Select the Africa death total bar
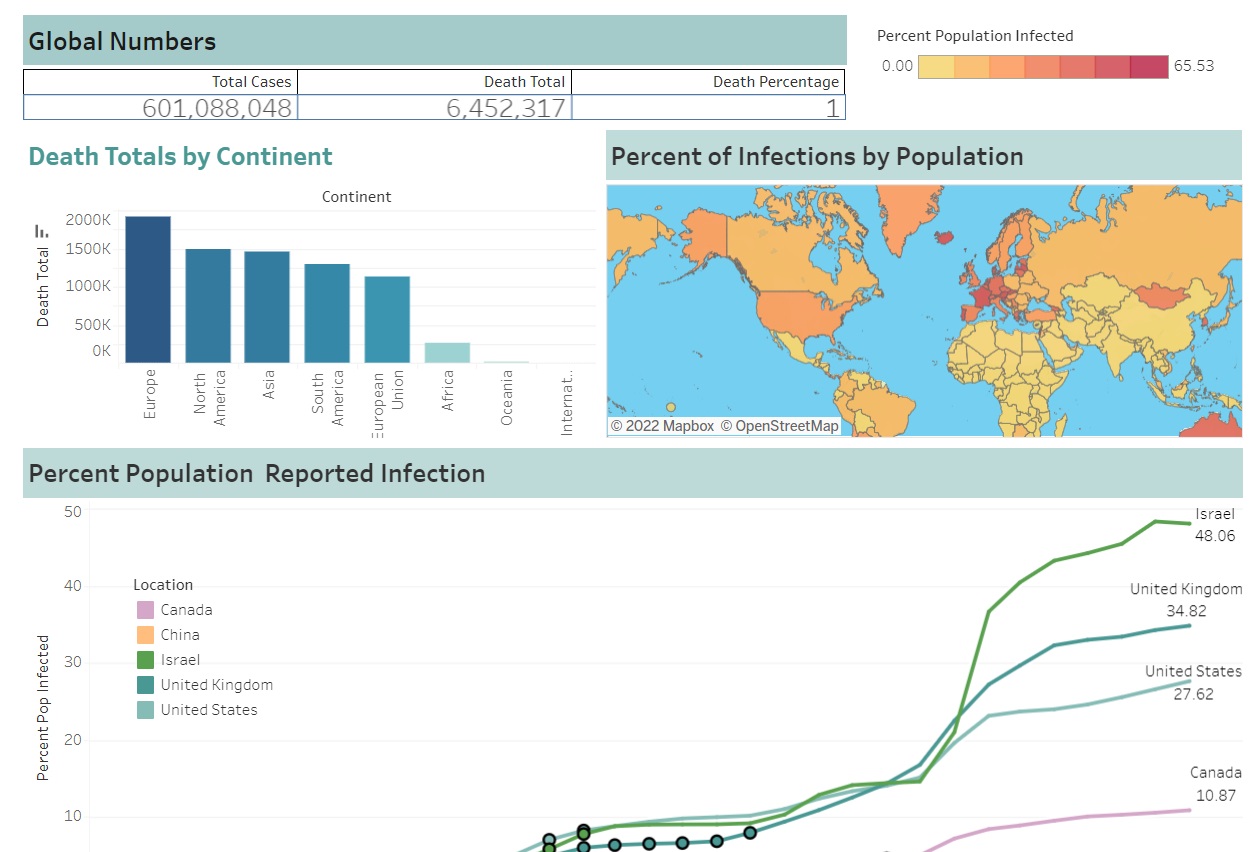 (x=447, y=352)
